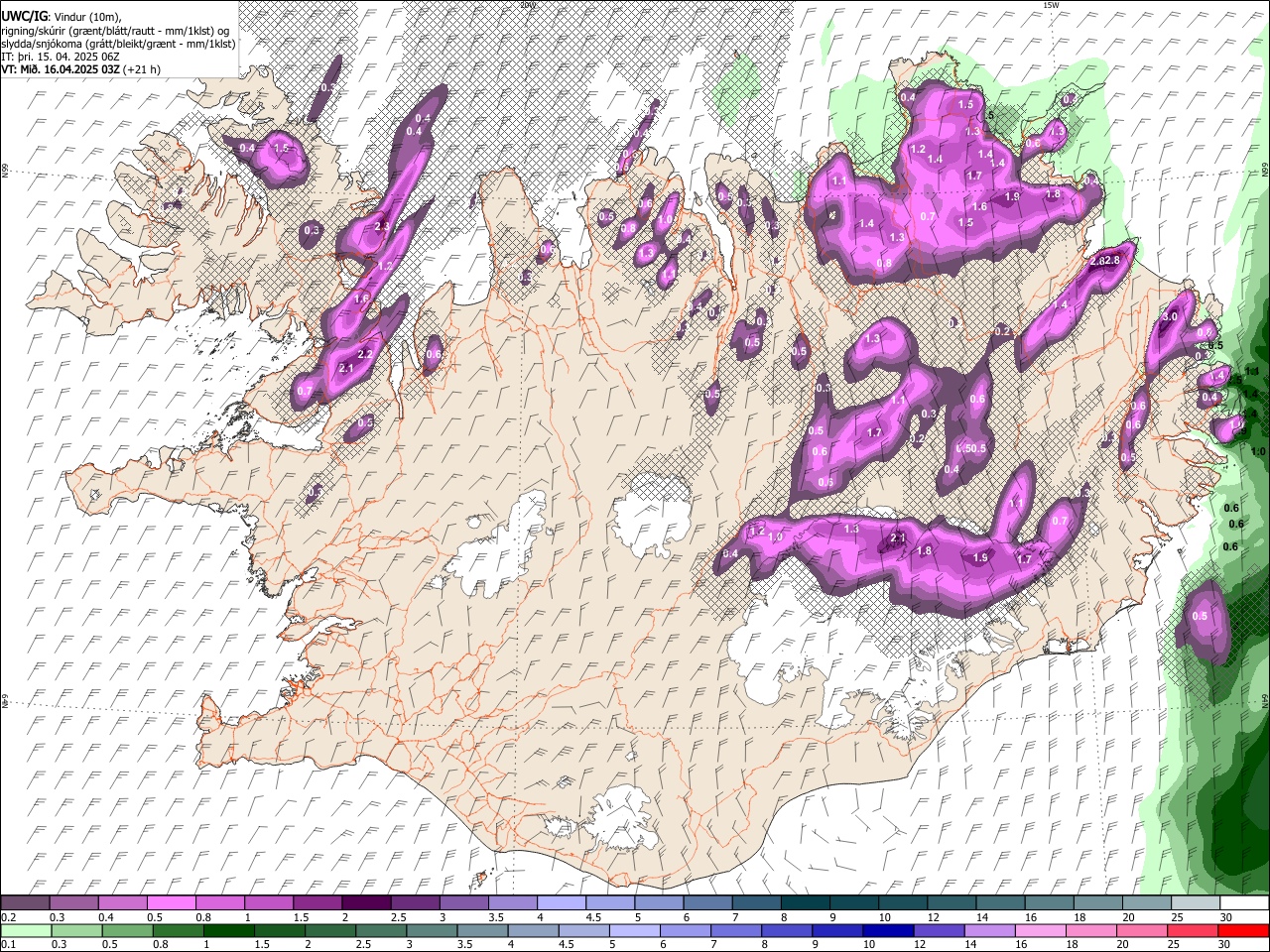Click the '30' label in the upper legend row

pyautogui.click(x=1226, y=917)
